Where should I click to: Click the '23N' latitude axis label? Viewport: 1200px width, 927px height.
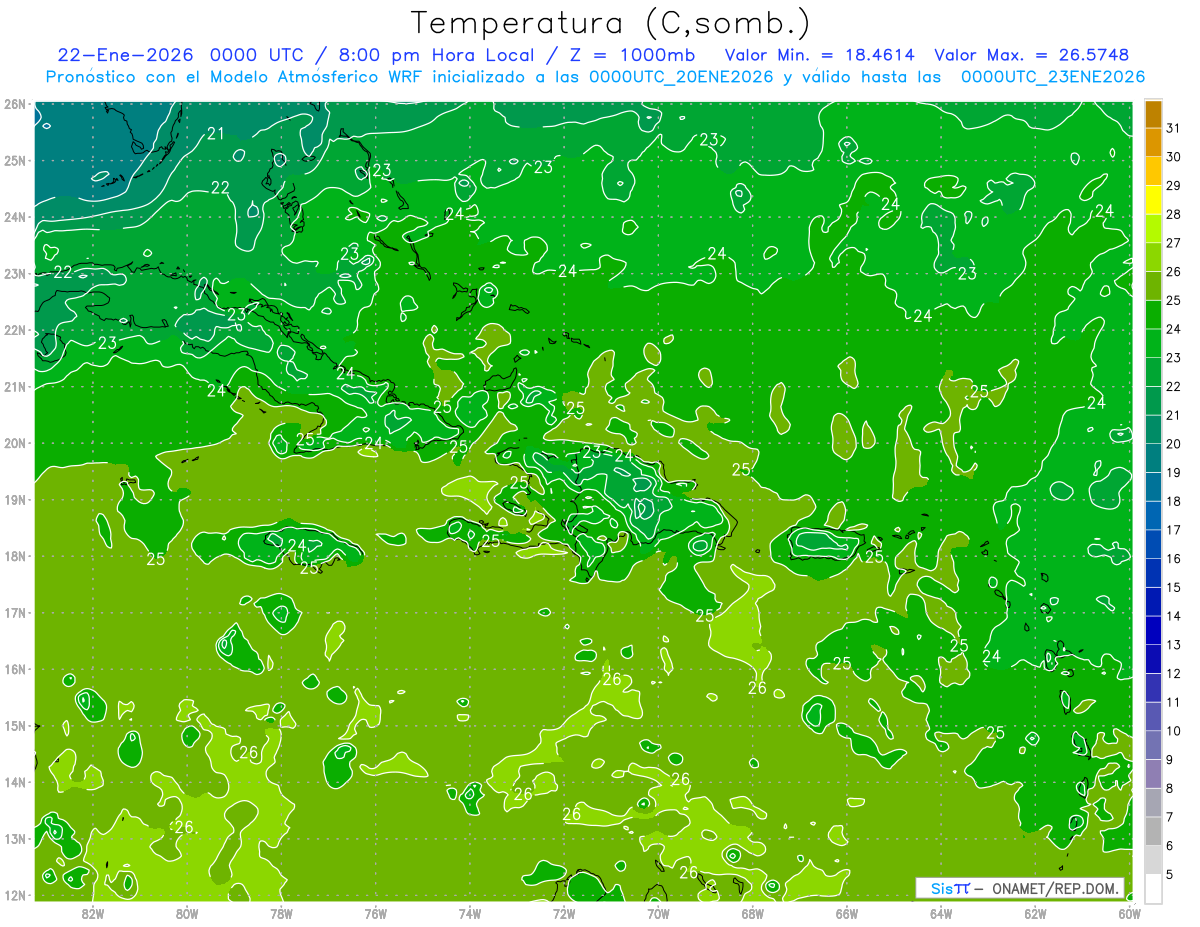[15, 273]
